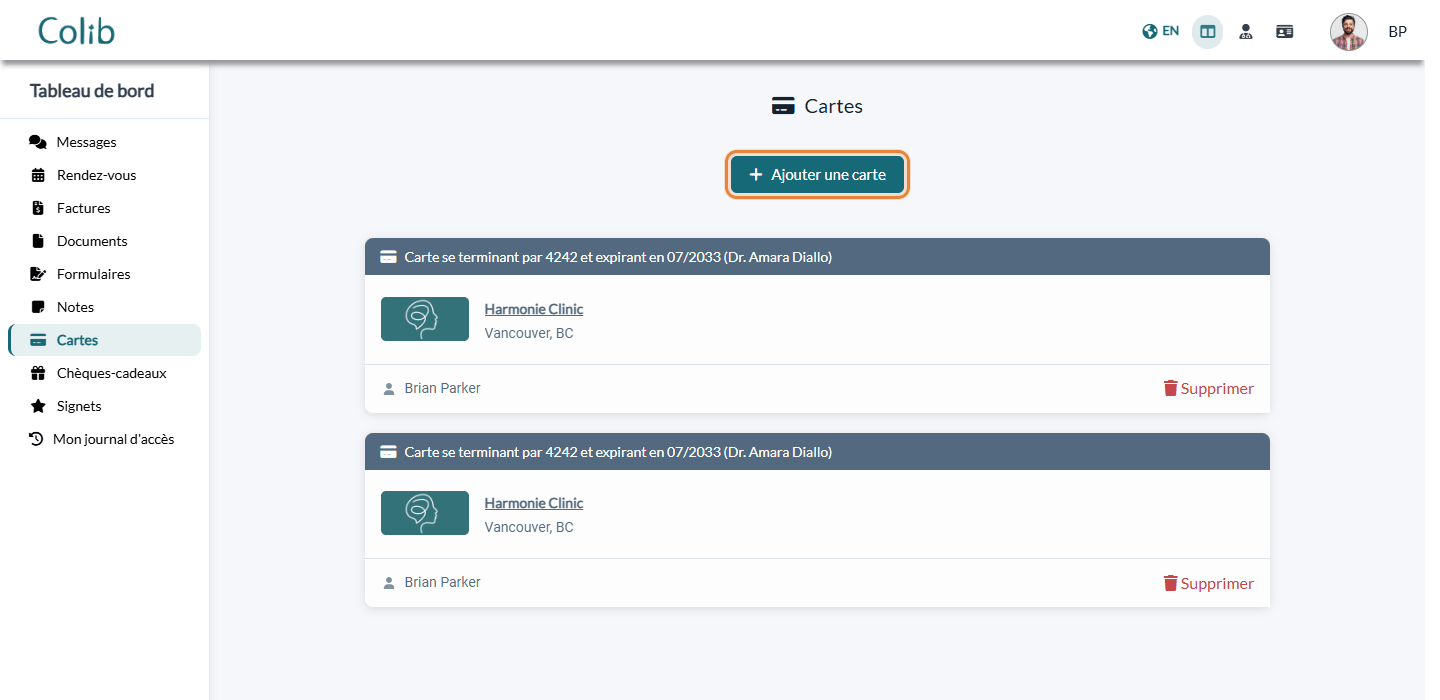
Task: Go home via the Colib logo
Action: click(x=77, y=31)
